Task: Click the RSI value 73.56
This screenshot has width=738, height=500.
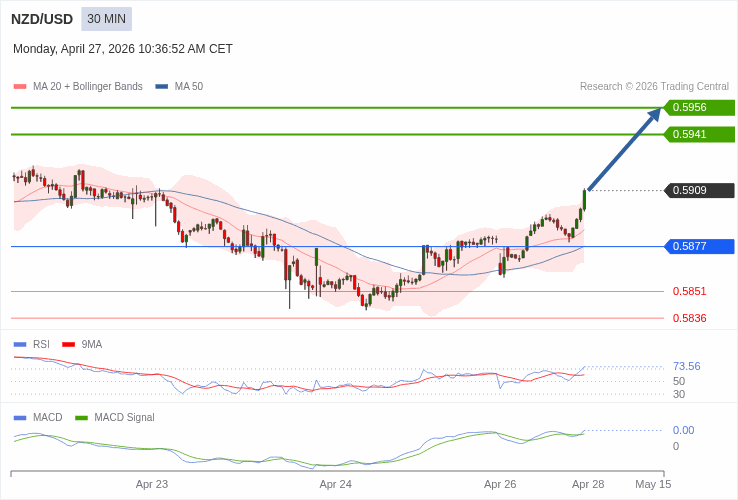Action: (x=687, y=366)
